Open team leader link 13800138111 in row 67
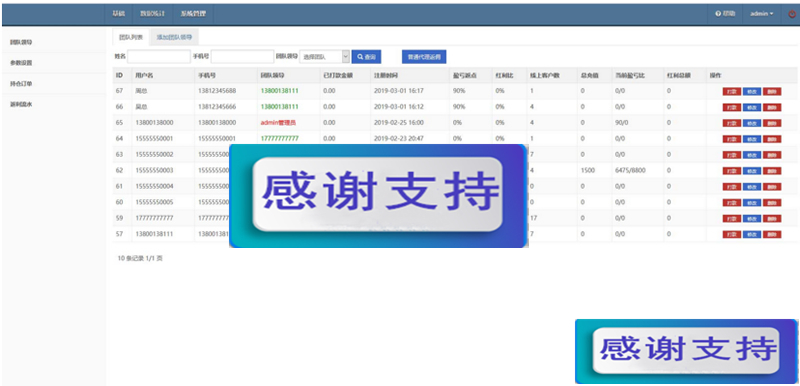 point(280,91)
